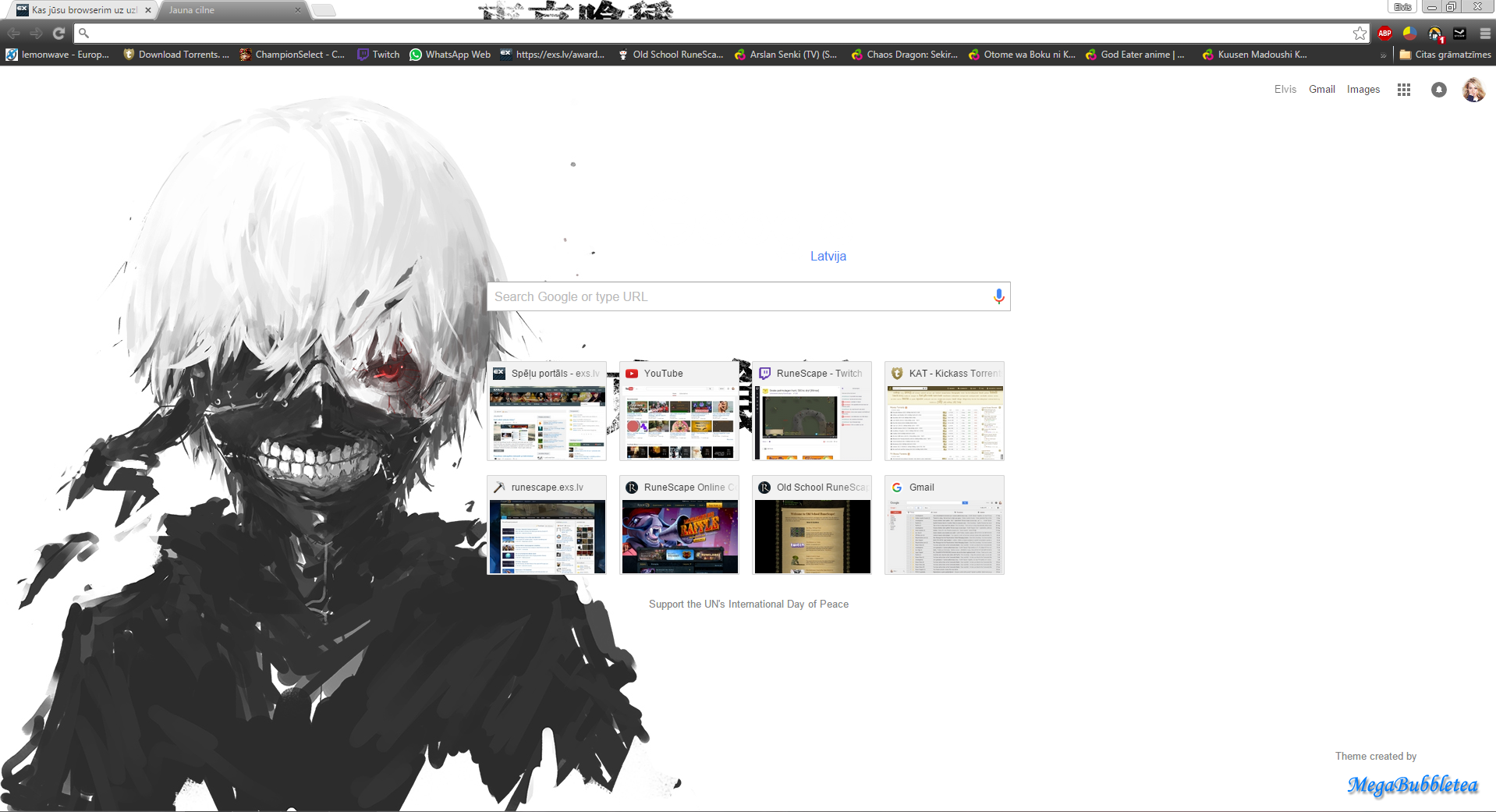
Task: Click the Elvis user button in title bar
Action: point(1402,6)
